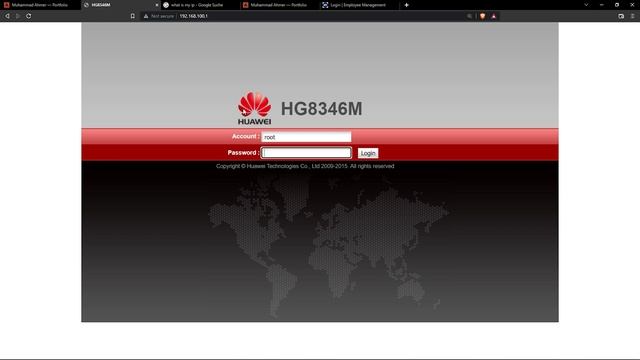Reload the router login page

(x=29, y=16)
